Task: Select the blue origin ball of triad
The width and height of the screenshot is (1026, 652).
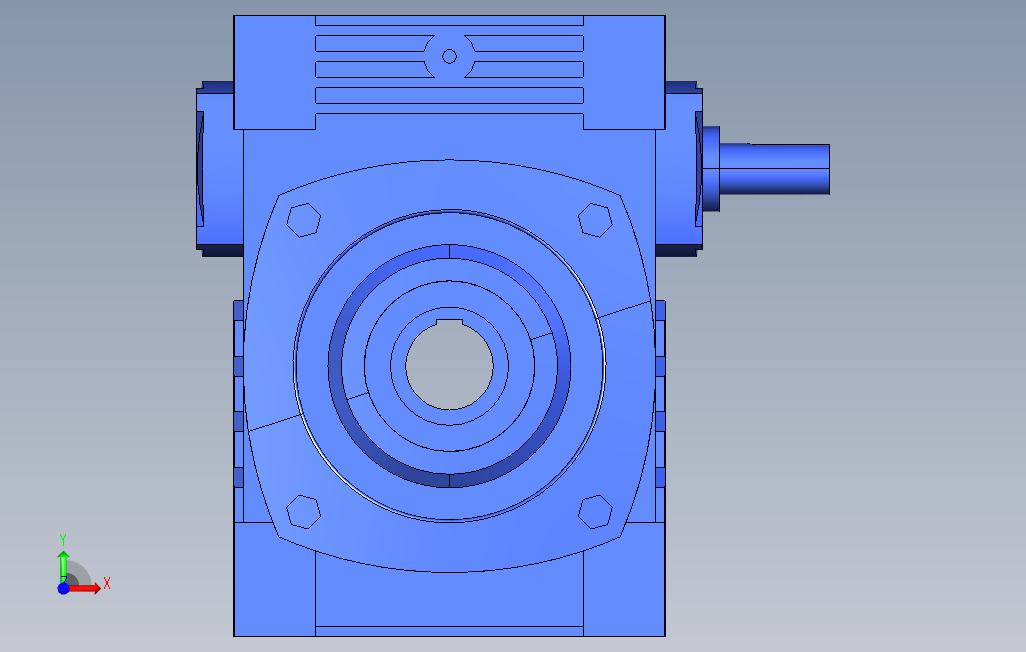Action: (63, 589)
